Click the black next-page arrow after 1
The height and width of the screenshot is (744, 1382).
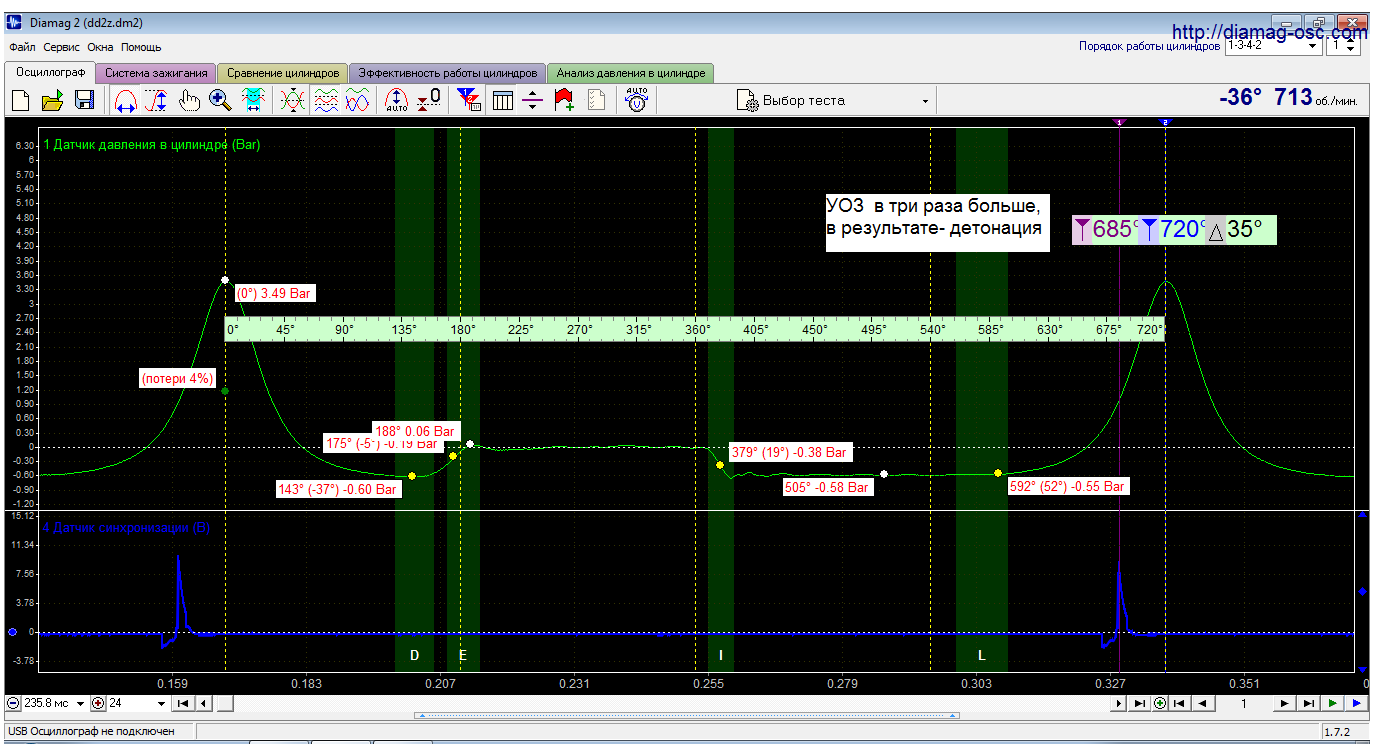click(x=1284, y=703)
